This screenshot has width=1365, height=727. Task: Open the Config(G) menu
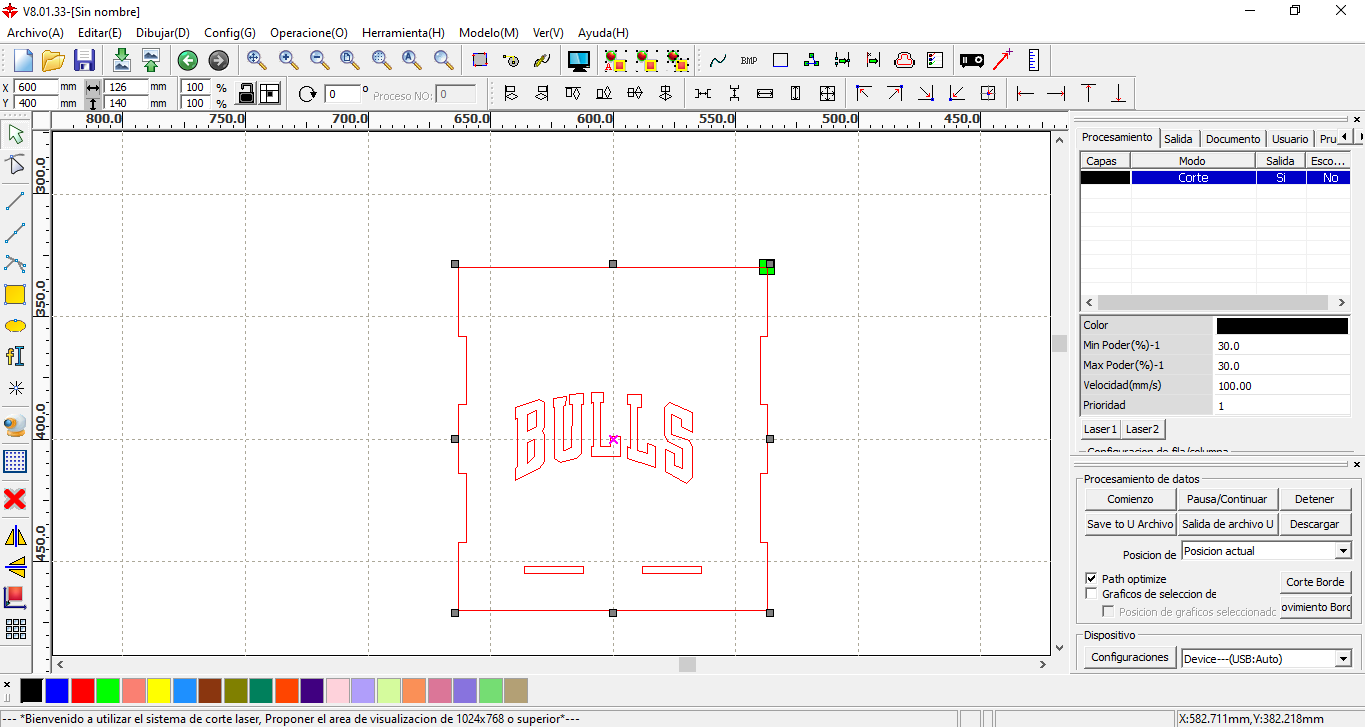point(230,33)
